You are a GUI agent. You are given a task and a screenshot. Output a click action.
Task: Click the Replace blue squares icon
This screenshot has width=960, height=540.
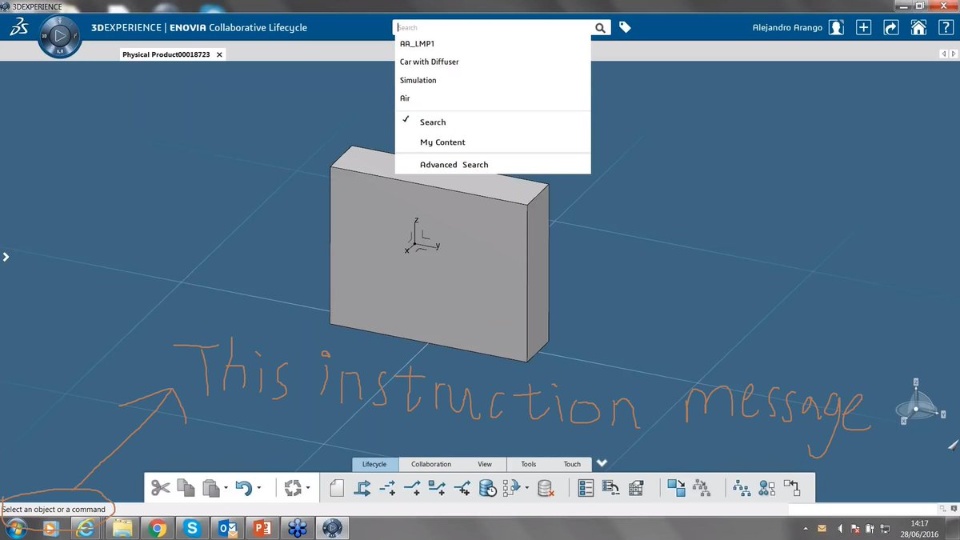click(676, 487)
